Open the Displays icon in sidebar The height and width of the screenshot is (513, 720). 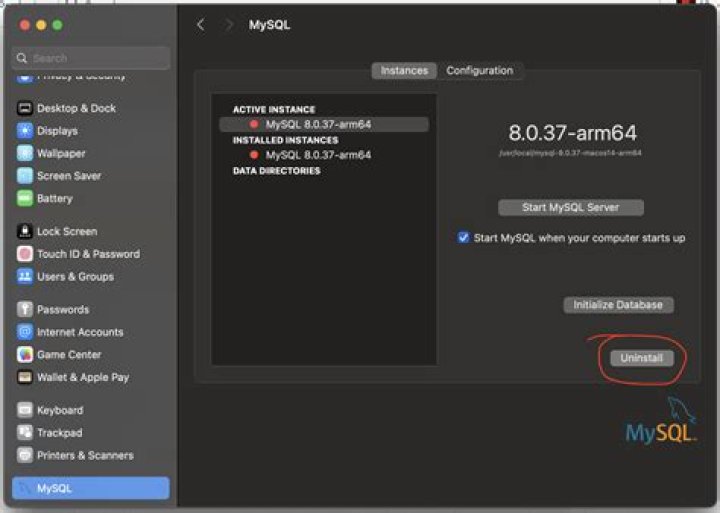25,131
